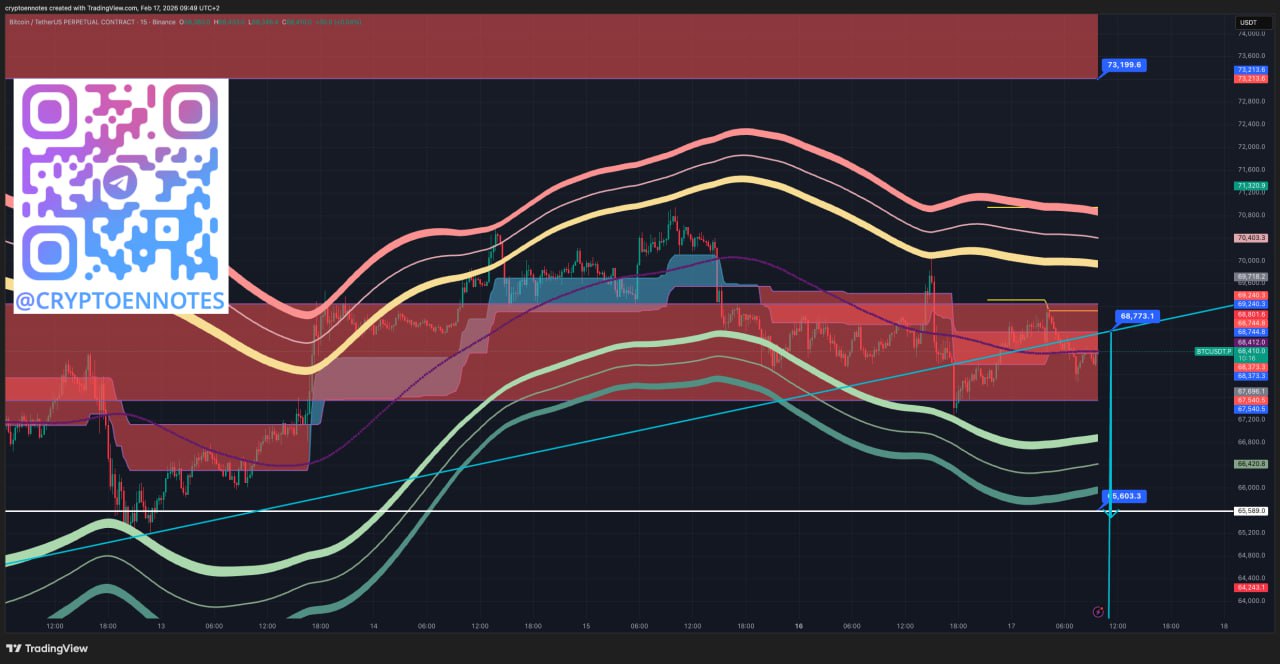Viewport: 1280px width, 664px height.
Task: Click the arrow marker on white 65,589 line
Action: click(x=1110, y=513)
